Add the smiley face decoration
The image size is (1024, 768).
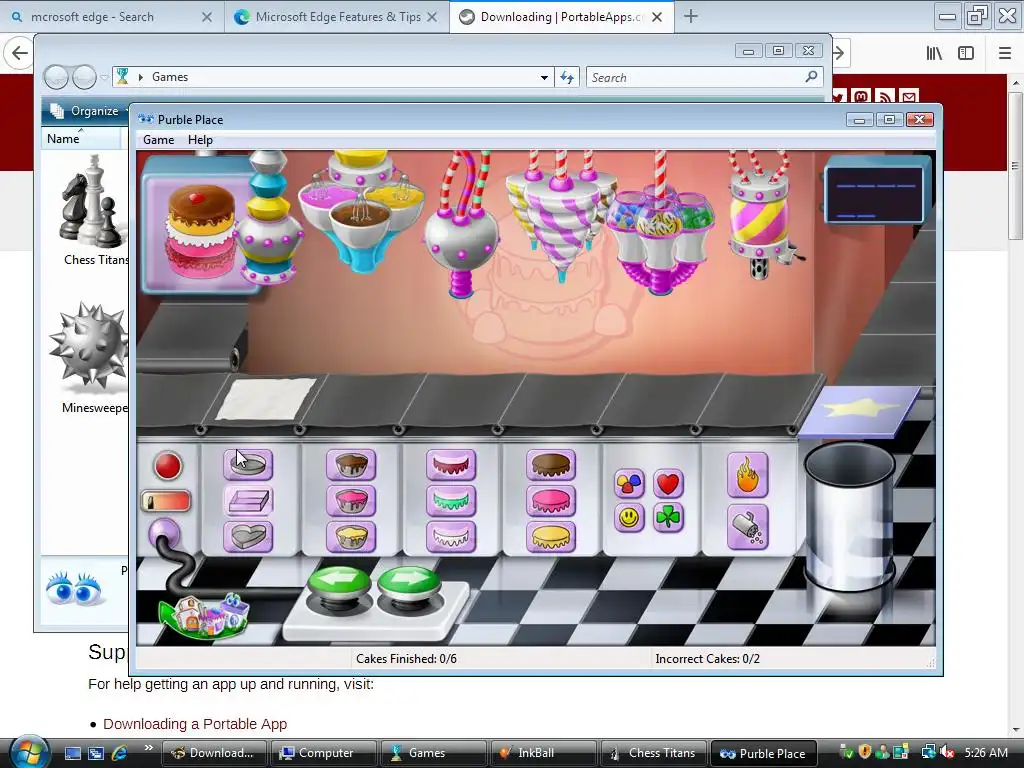630,518
